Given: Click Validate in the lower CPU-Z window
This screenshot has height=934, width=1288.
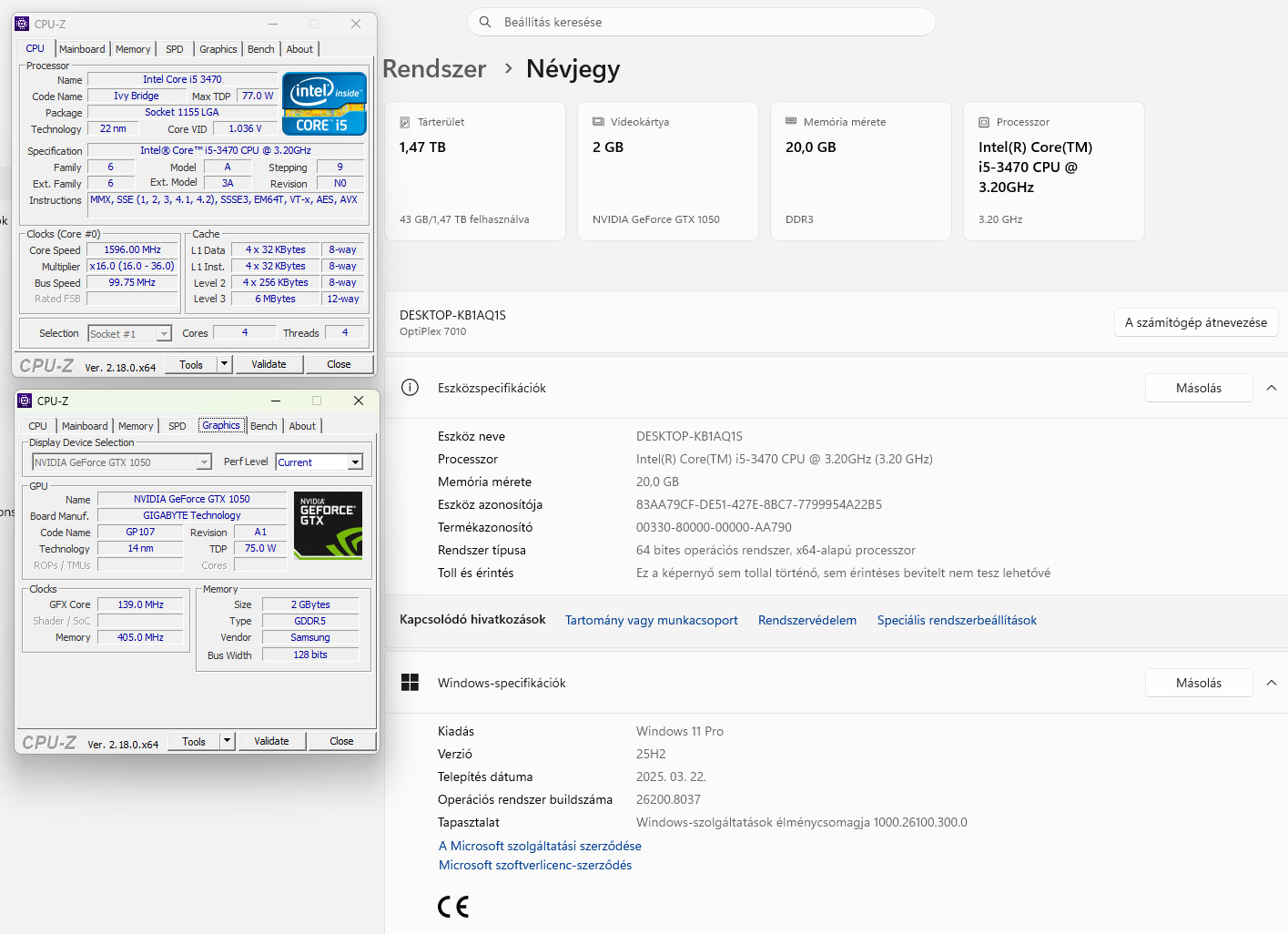Looking at the screenshot, I should pos(271,741).
